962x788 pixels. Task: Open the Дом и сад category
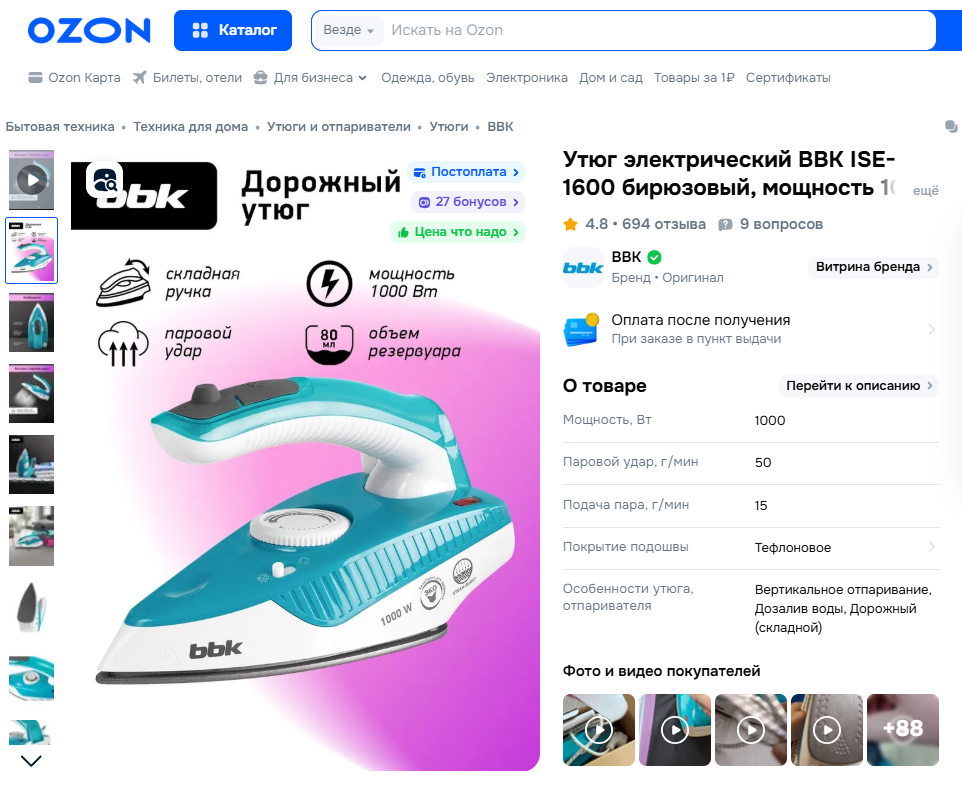point(610,78)
